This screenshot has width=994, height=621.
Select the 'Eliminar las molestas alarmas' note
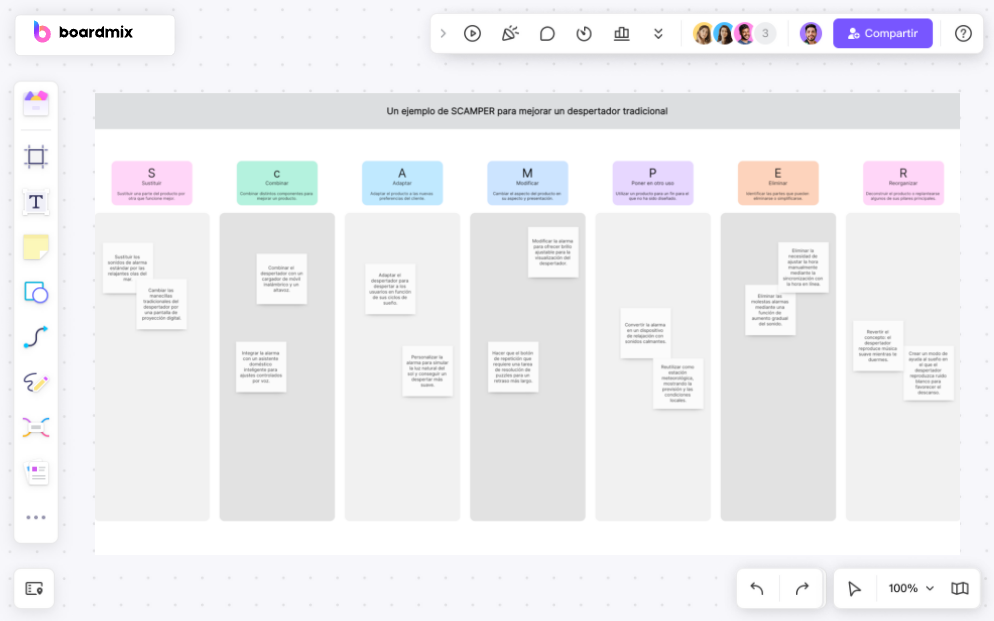click(x=770, y=310)
